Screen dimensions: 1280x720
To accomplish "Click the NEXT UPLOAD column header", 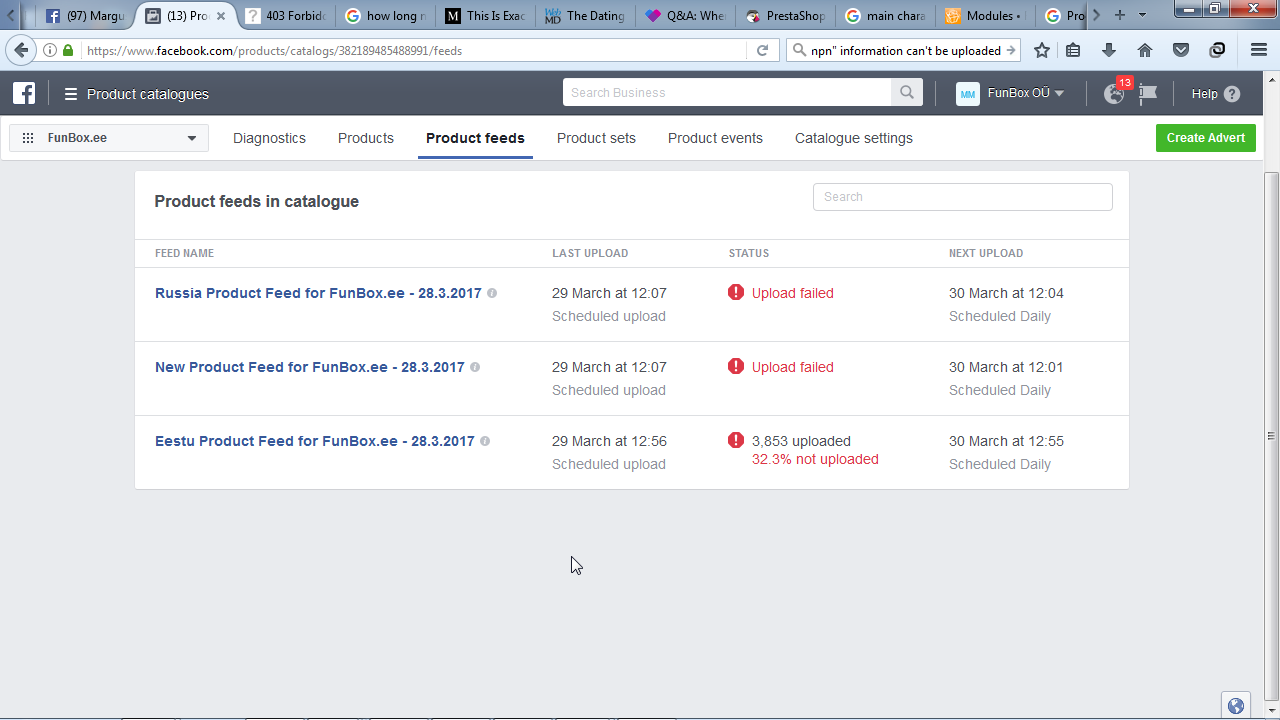I will [x=986, y=253].
